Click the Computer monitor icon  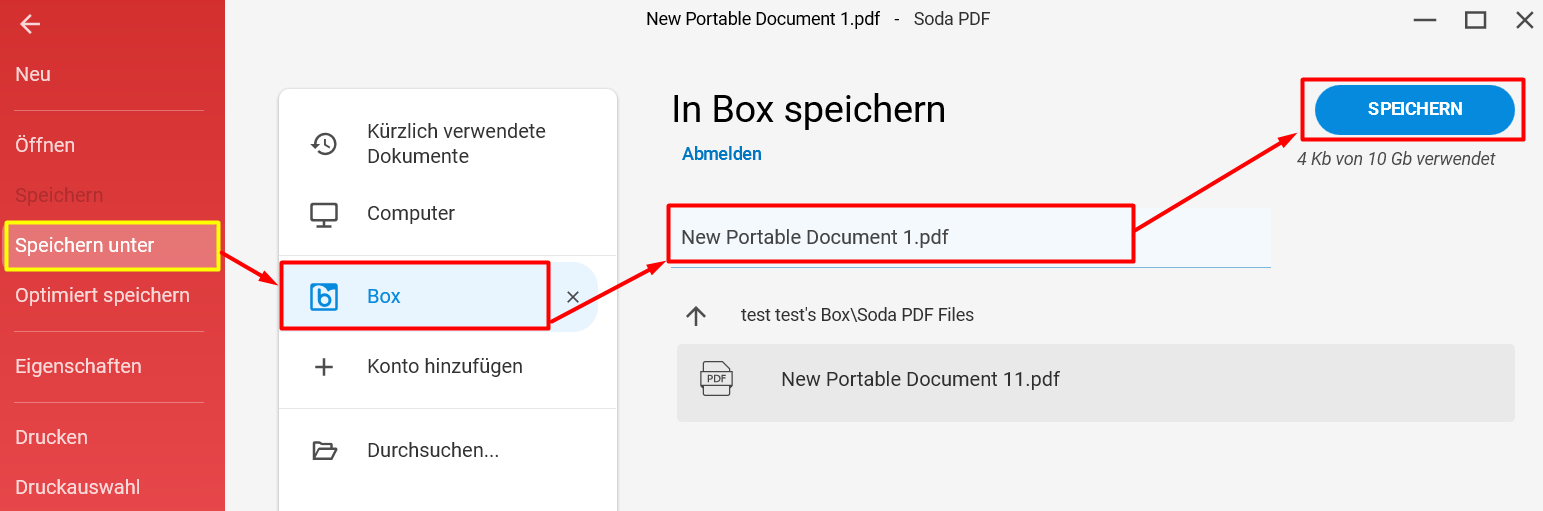pos(324,214)
